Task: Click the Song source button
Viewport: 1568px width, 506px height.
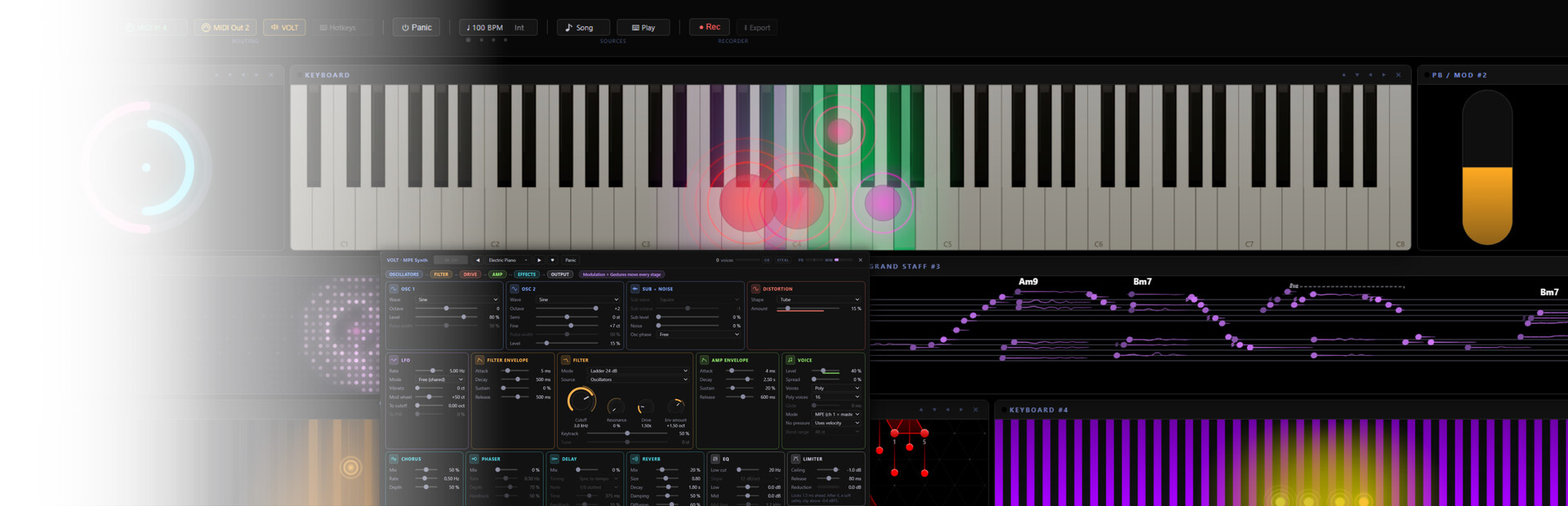Action: 583,28
